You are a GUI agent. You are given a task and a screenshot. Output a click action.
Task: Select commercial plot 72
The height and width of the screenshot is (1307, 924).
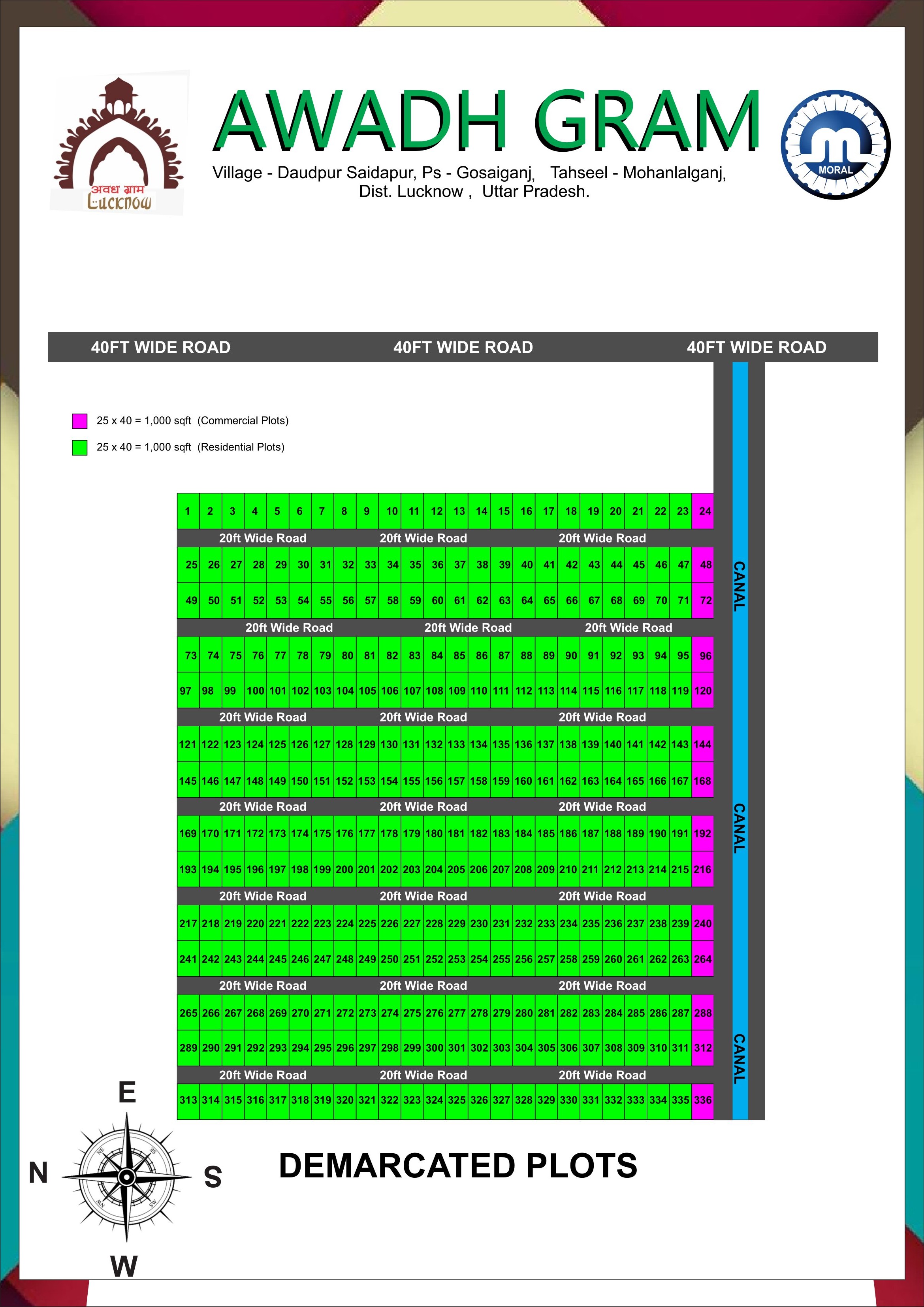pyautogui.click(x=702, y=601)
